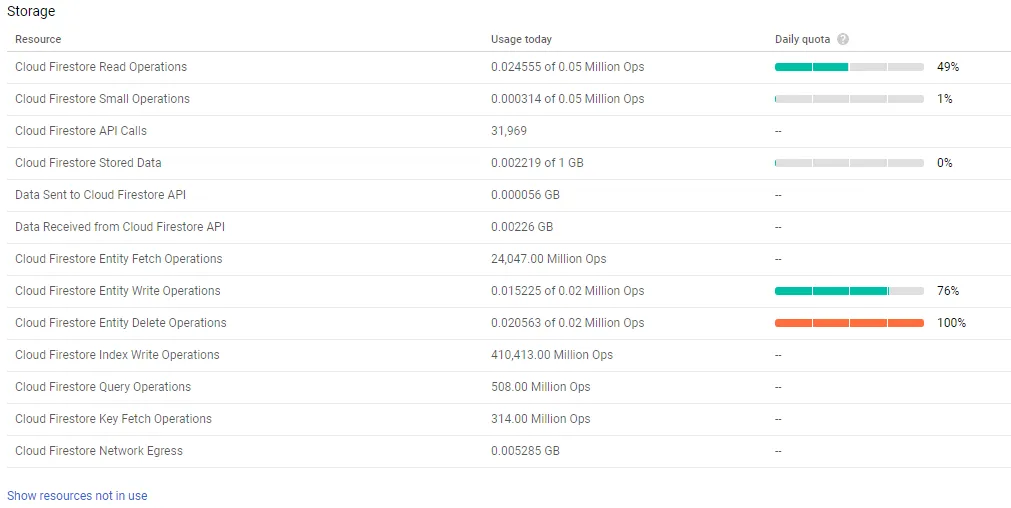Select the Usage today column header
The image size is (1011, 508).
[521, 40]
